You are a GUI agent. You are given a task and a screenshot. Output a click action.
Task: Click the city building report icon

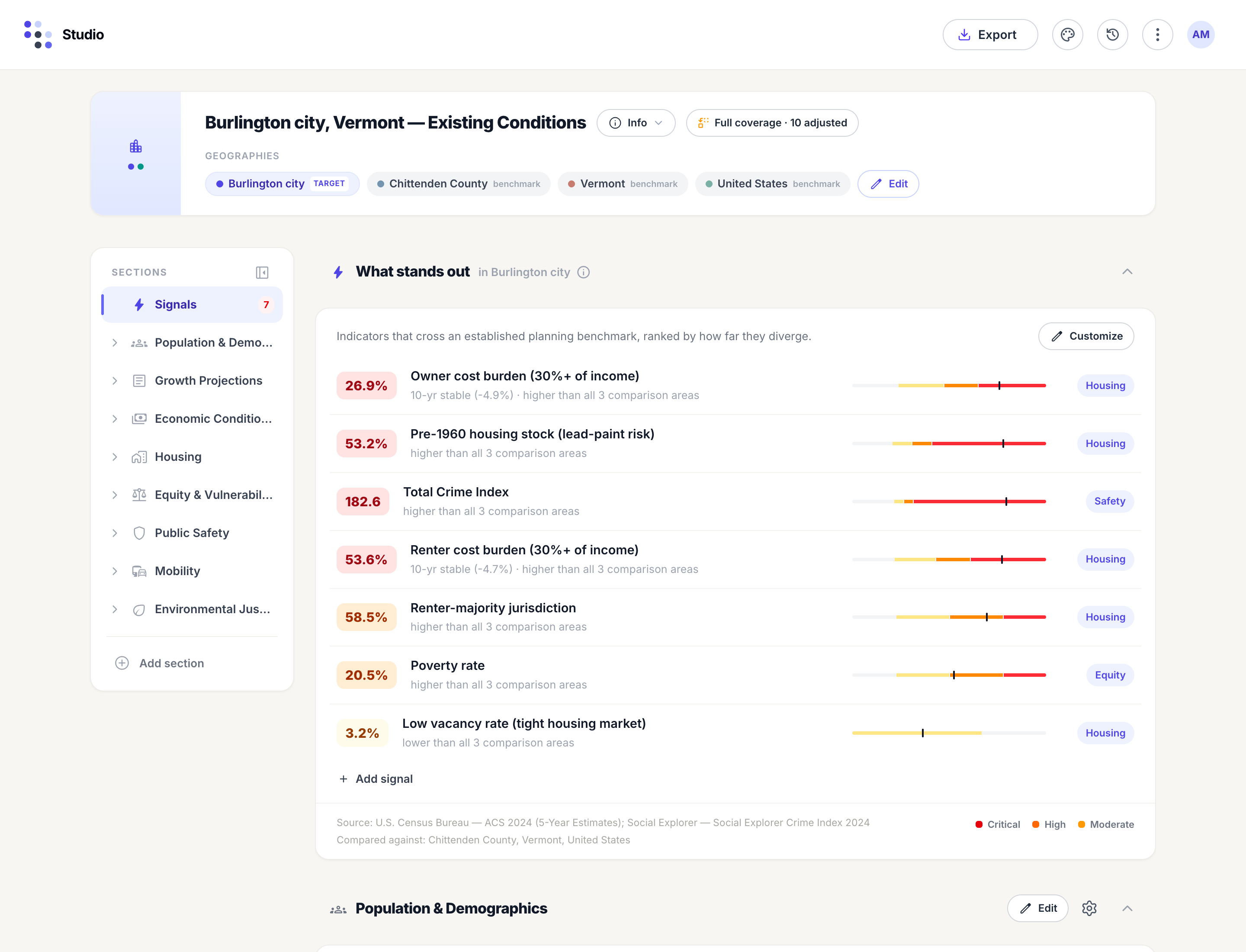(135, 147)
